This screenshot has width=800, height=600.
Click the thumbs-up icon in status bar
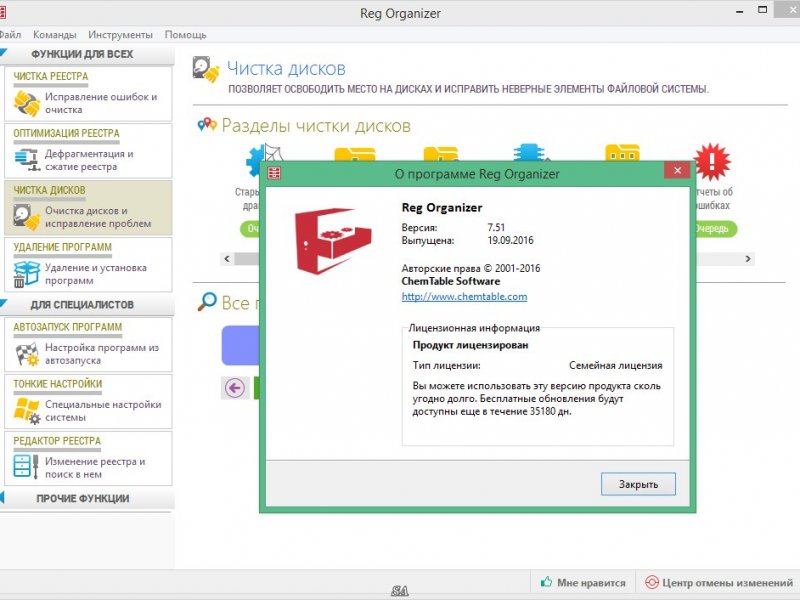(x=546, y=582)
